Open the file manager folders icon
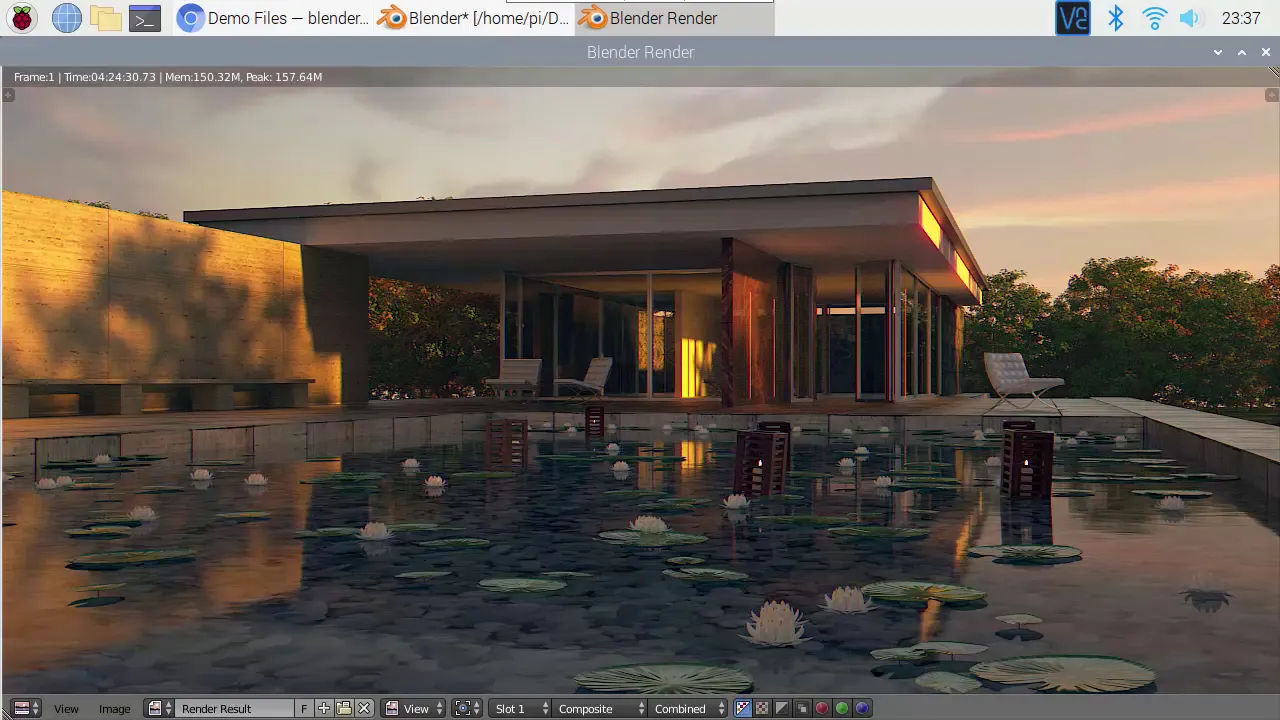1280x720 pixels. coord(105,18)
